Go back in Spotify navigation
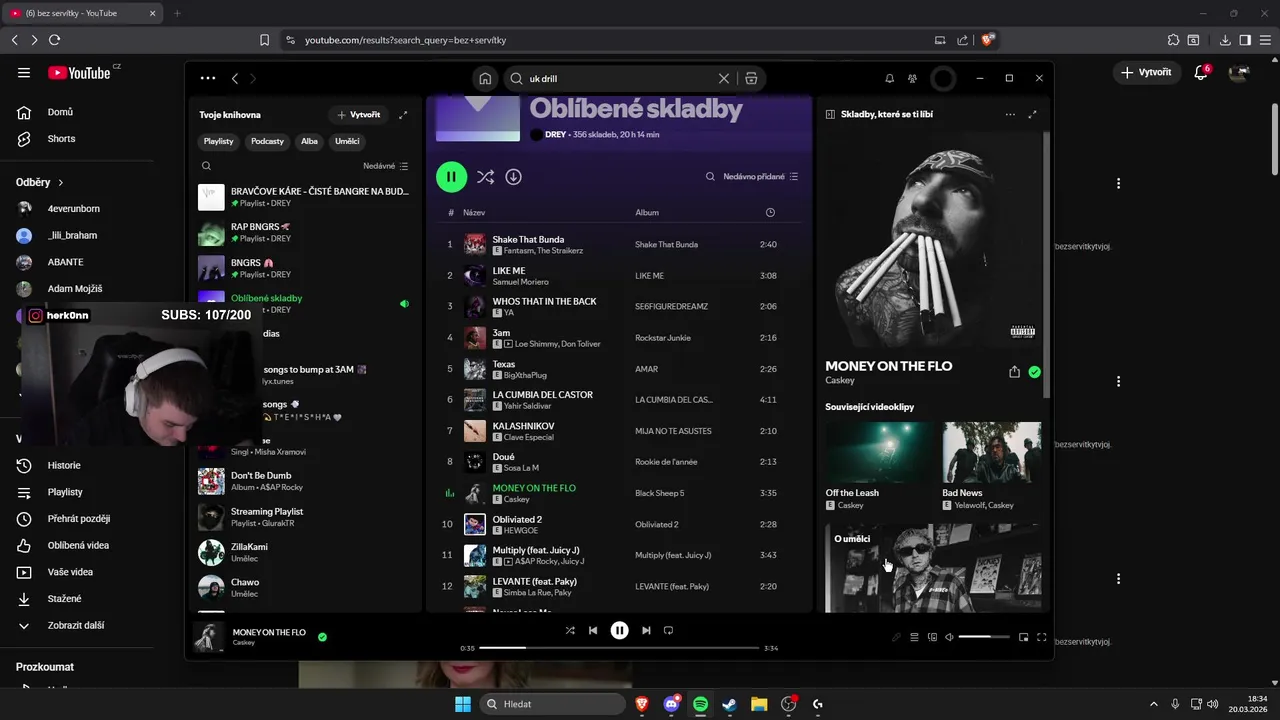The image size is (1280, 720). click(x=235, y=78)
